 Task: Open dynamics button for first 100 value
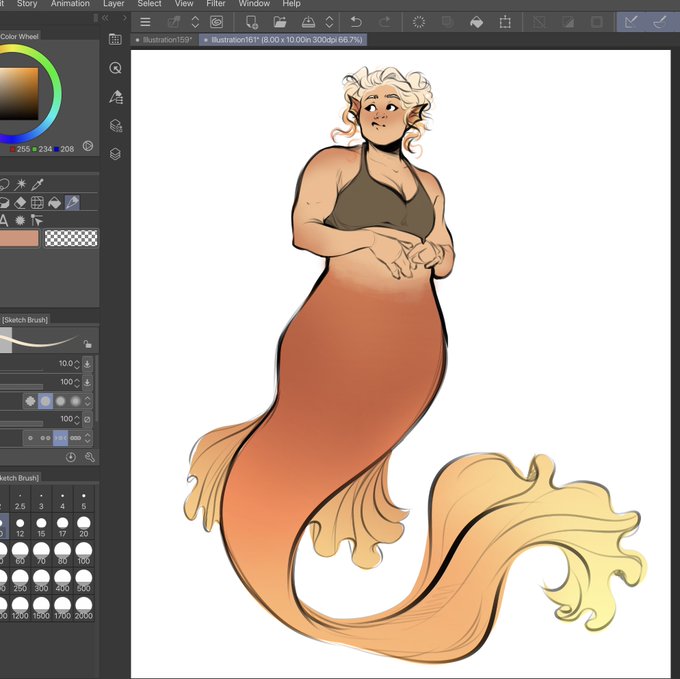(x=87, y=382)
